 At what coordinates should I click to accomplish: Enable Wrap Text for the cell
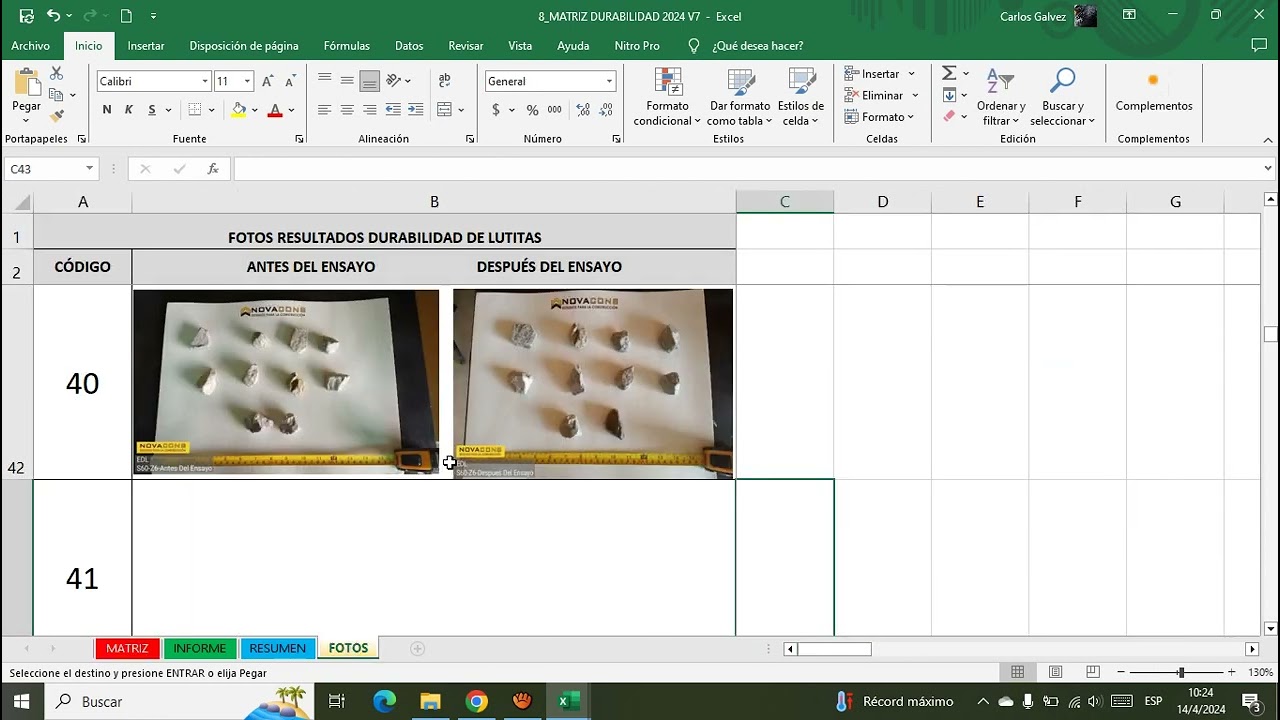[x=445, y=81]
